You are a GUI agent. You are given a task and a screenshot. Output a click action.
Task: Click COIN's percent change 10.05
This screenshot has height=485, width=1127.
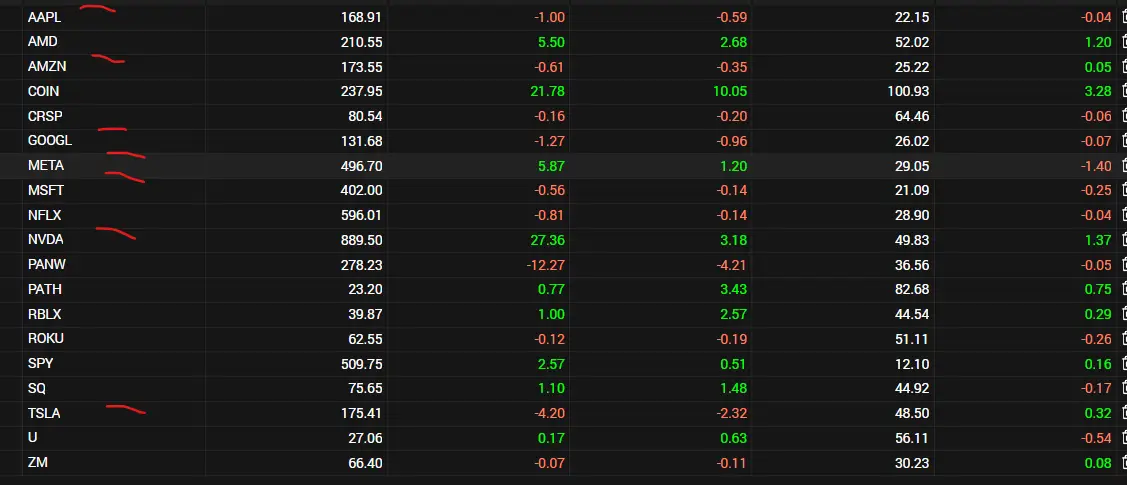click(731, 91)
